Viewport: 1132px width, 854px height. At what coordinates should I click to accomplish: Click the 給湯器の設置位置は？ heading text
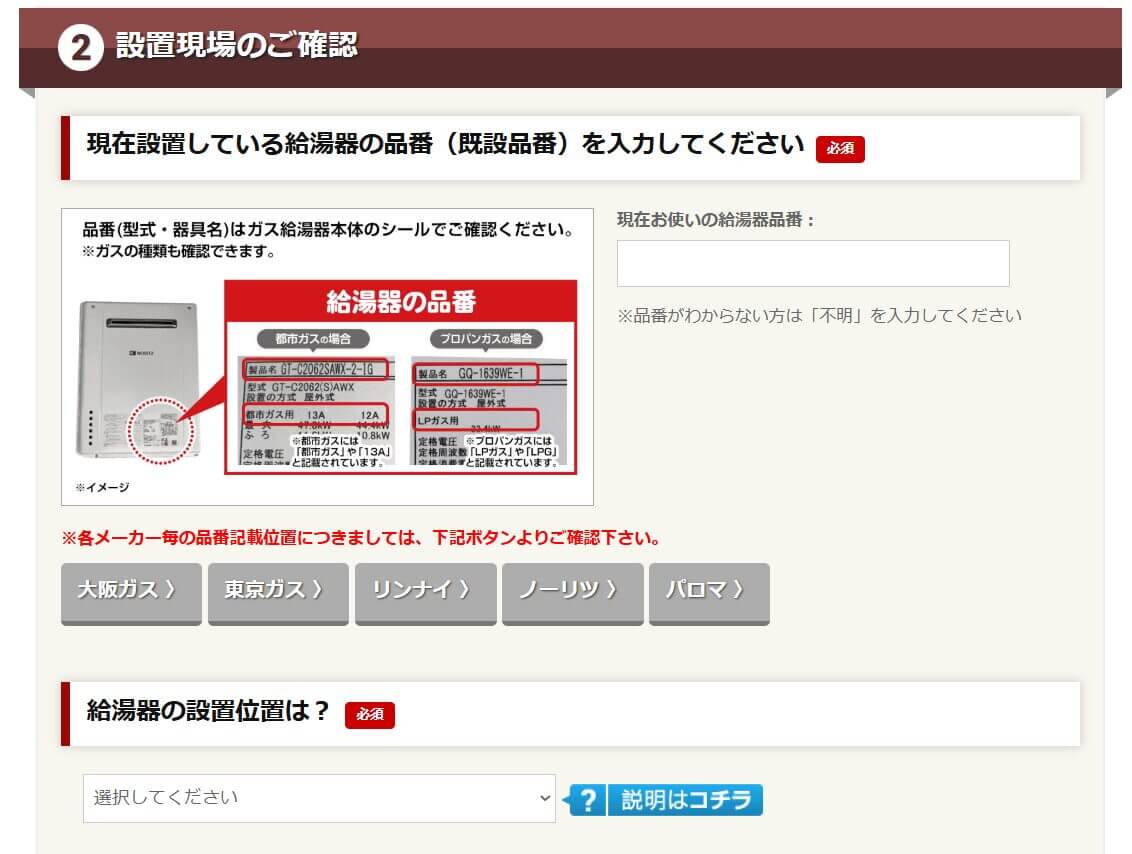[208, 711]
